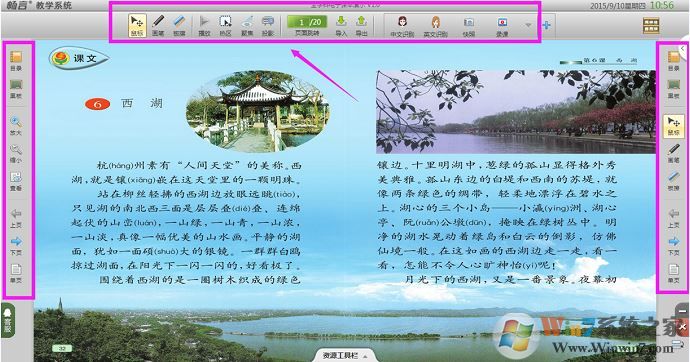Viewport: 690px width, 362px height.
Task: Click the 1/20 page jump field
Action: coord(307,22)
